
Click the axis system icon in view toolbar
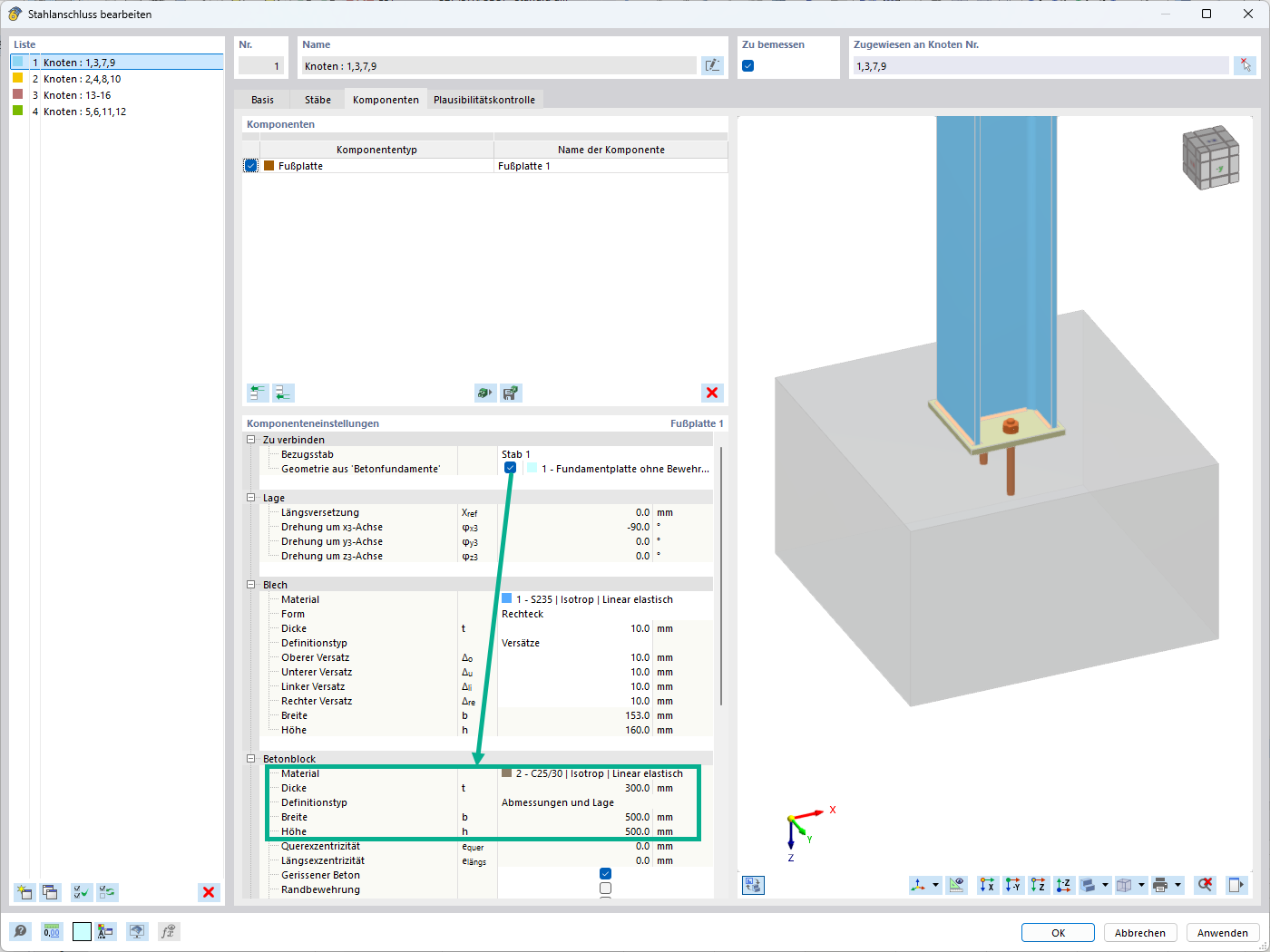[919, 885]
